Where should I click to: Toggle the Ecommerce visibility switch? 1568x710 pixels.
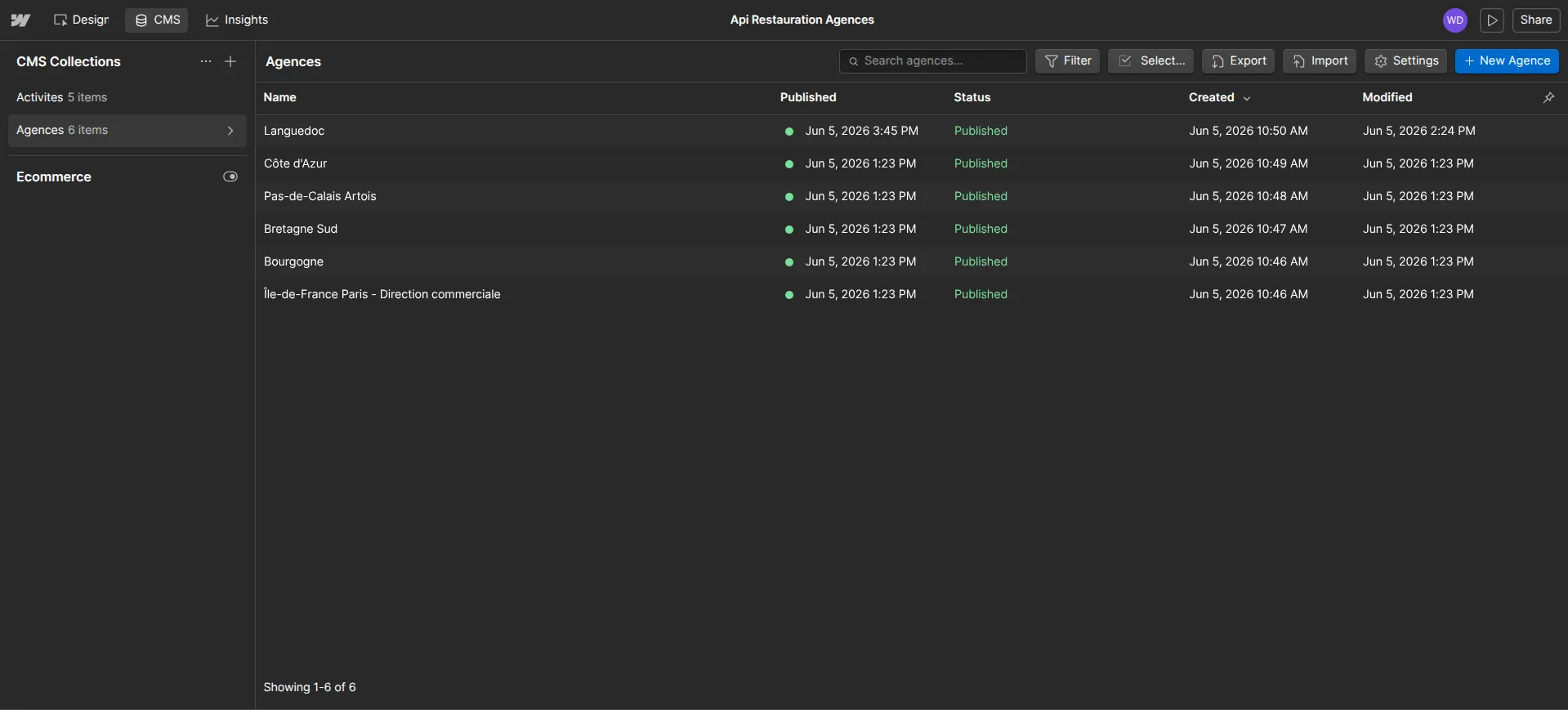[230, 176]
